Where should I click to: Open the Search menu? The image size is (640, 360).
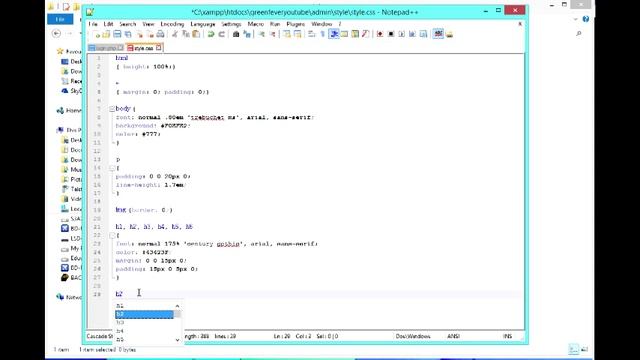pos(128,24)
